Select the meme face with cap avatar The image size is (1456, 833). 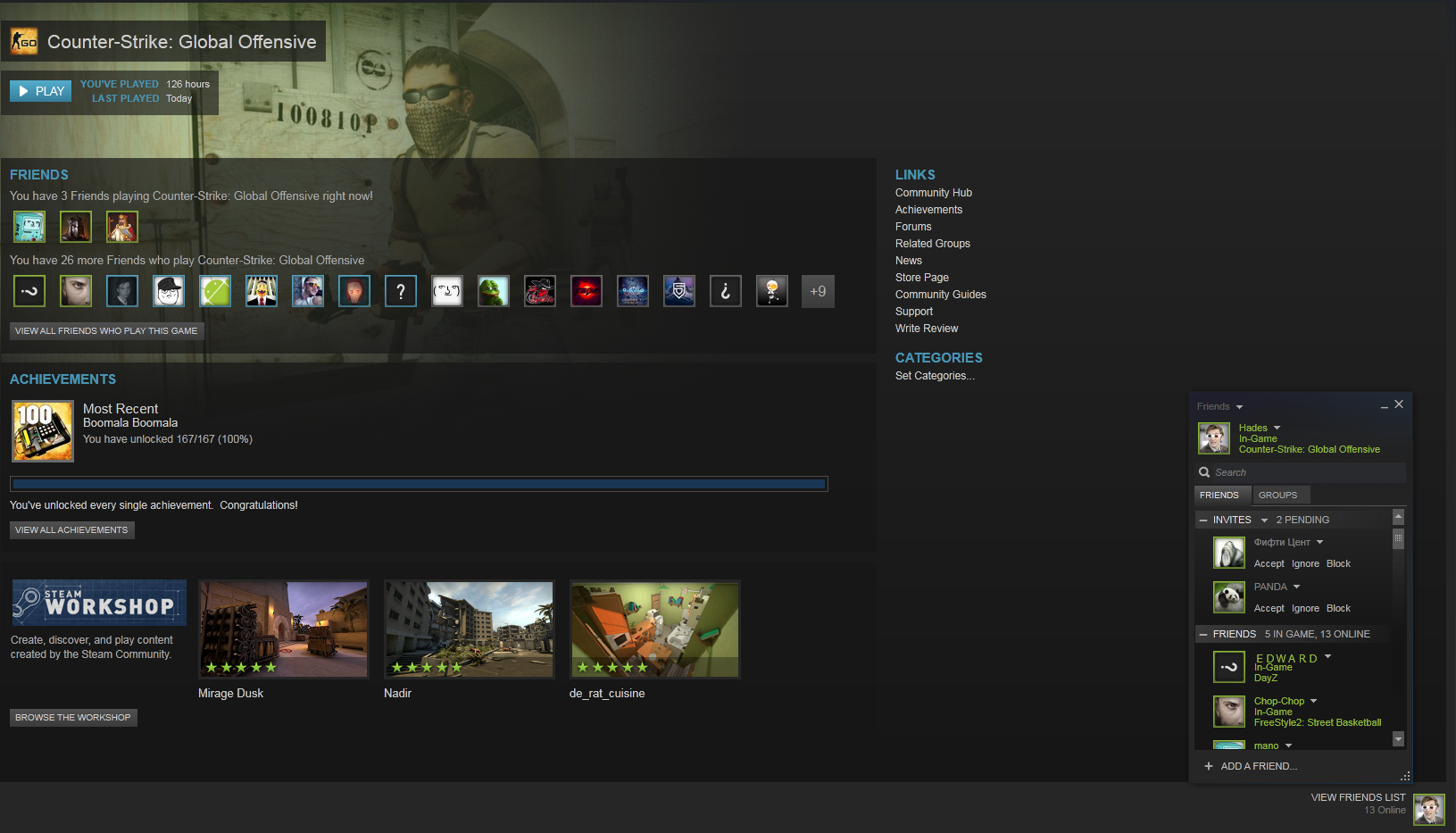[x=169, y=291]
